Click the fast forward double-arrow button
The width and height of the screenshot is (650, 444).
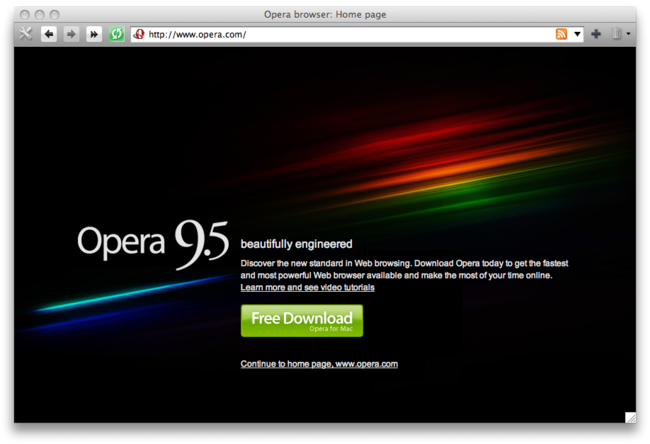(94, 34)
